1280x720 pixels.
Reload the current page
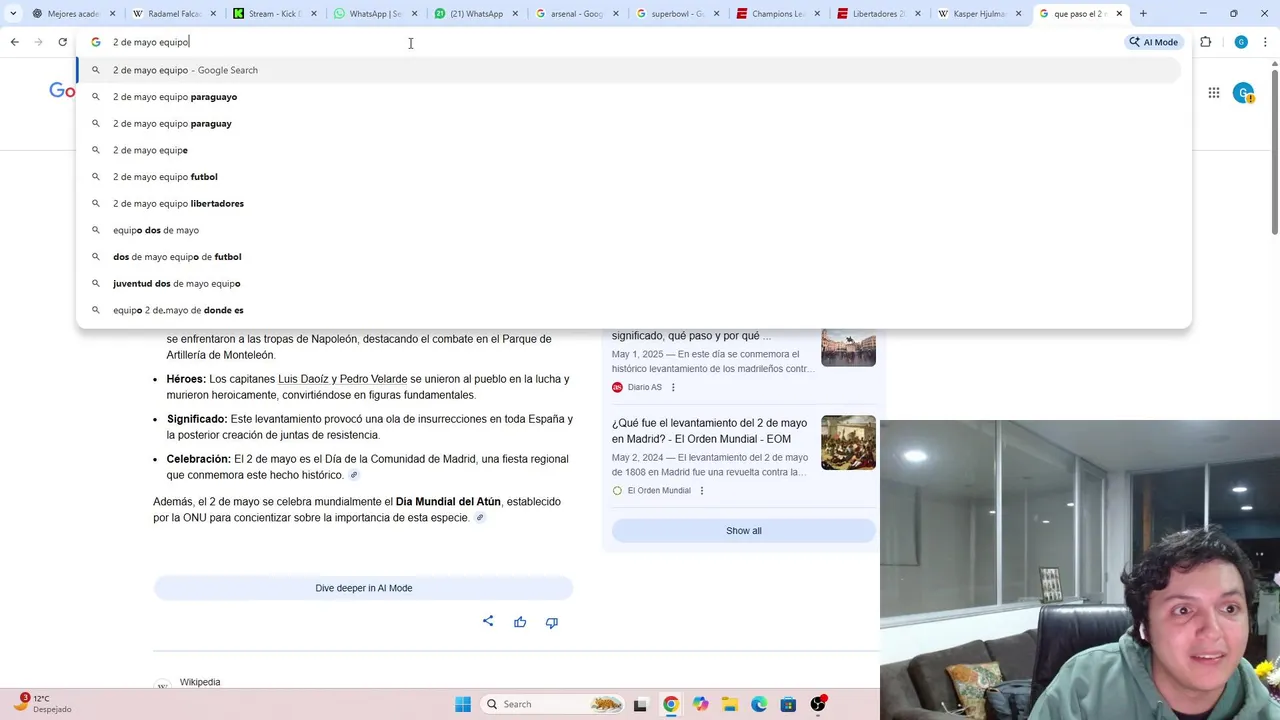62,42
